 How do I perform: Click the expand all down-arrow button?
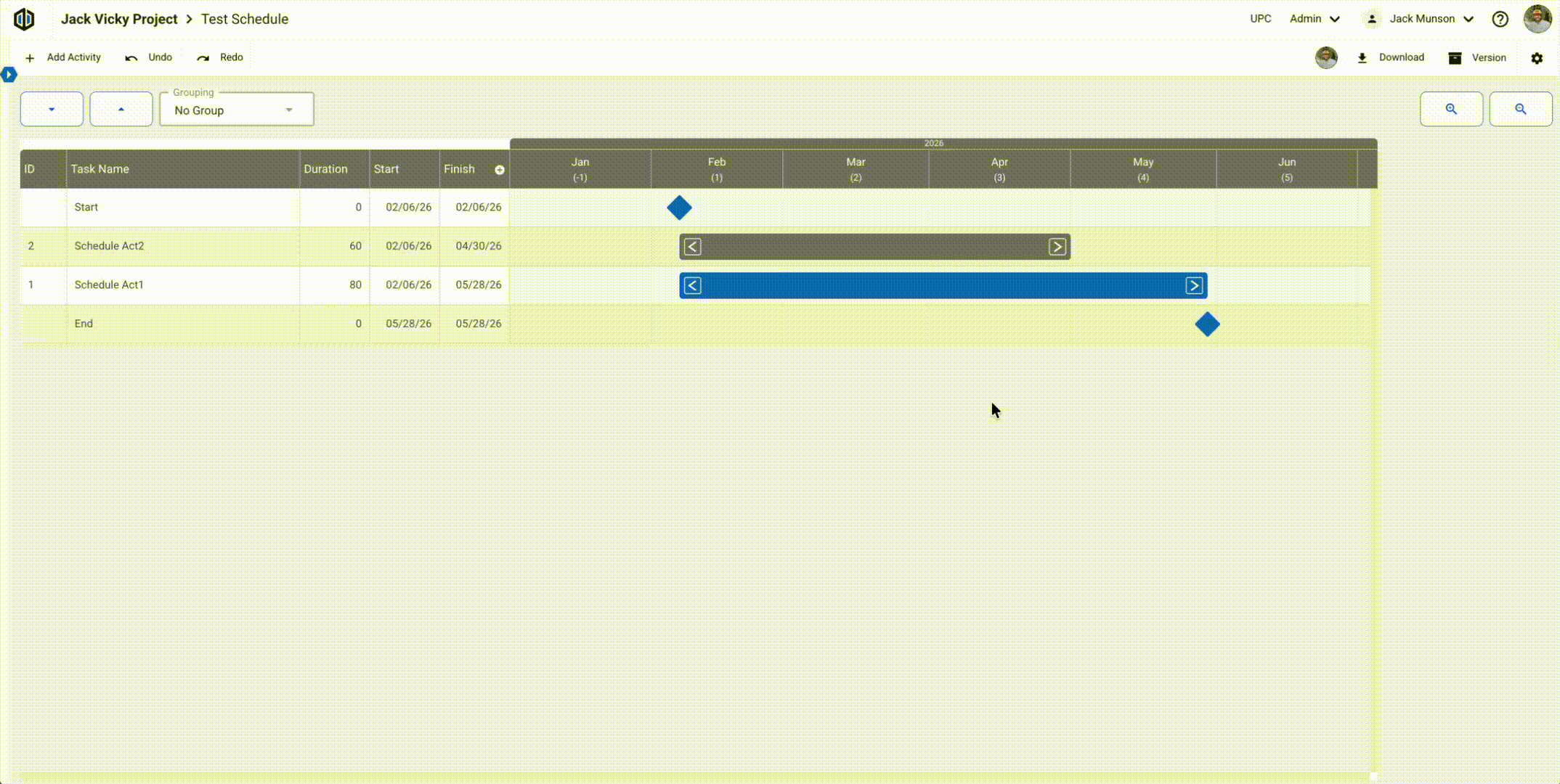point(52,109)
